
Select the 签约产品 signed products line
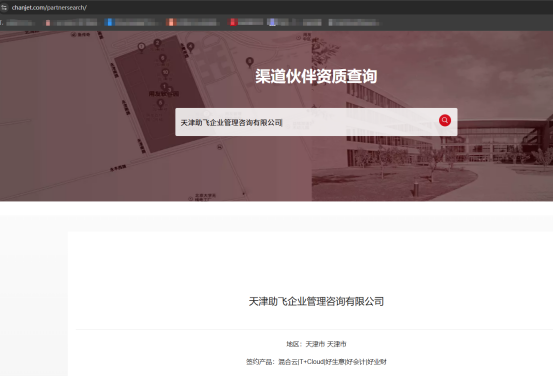tap(316, 362)
